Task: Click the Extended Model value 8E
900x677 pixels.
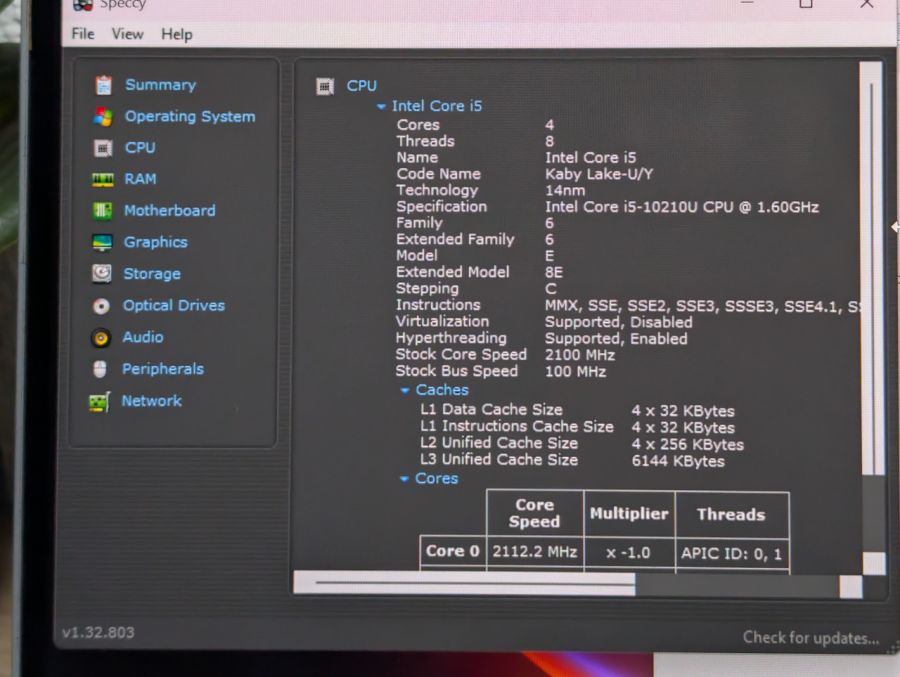Action: (x=554, y=273)
